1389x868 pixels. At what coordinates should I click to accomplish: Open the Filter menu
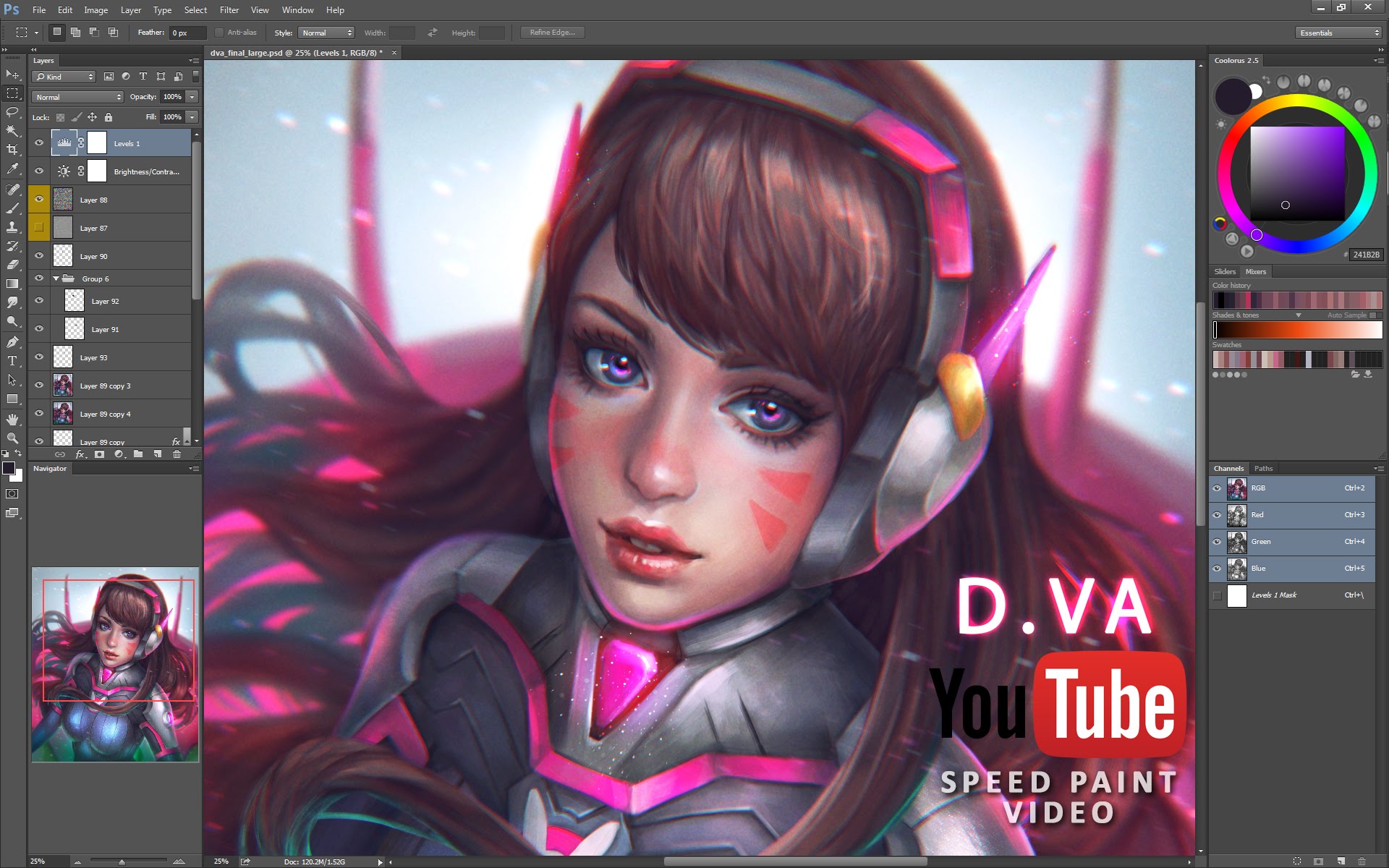point(229,9)
